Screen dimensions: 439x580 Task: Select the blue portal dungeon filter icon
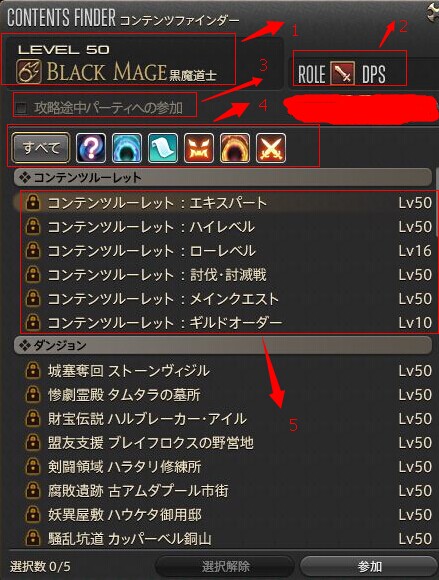click(x=127, y=148)
